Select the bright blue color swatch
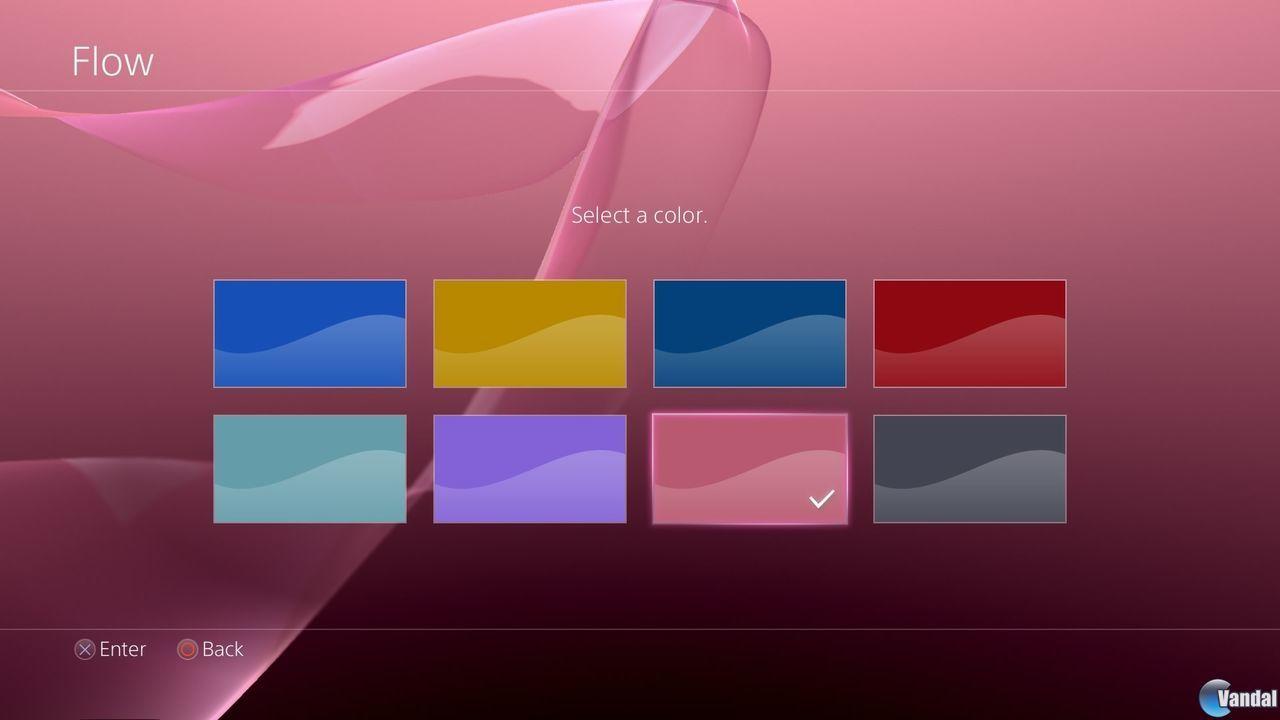 point(310,333)
